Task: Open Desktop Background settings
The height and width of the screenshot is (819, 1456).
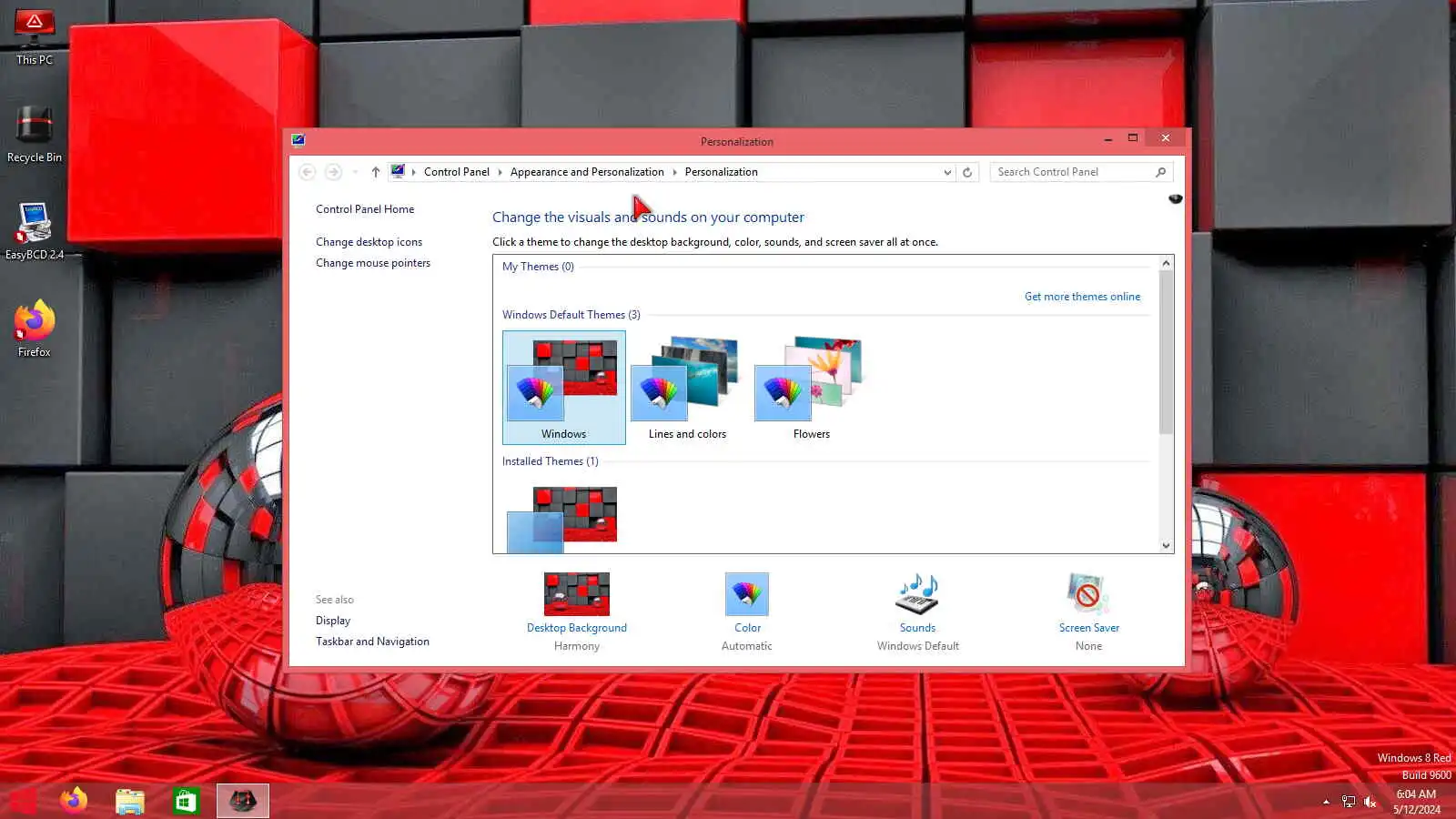Action: pyautogui.click(x=577, y=612)
